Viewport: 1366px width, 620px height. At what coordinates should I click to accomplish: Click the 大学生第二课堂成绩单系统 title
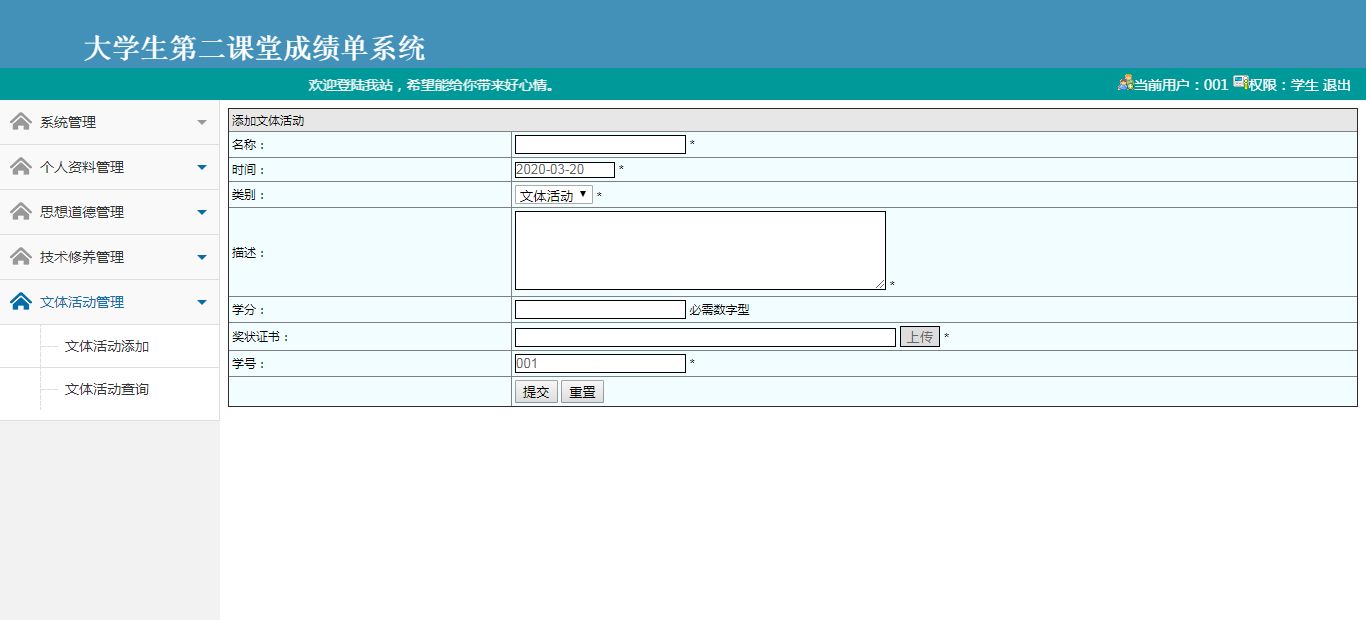(254, 48)
